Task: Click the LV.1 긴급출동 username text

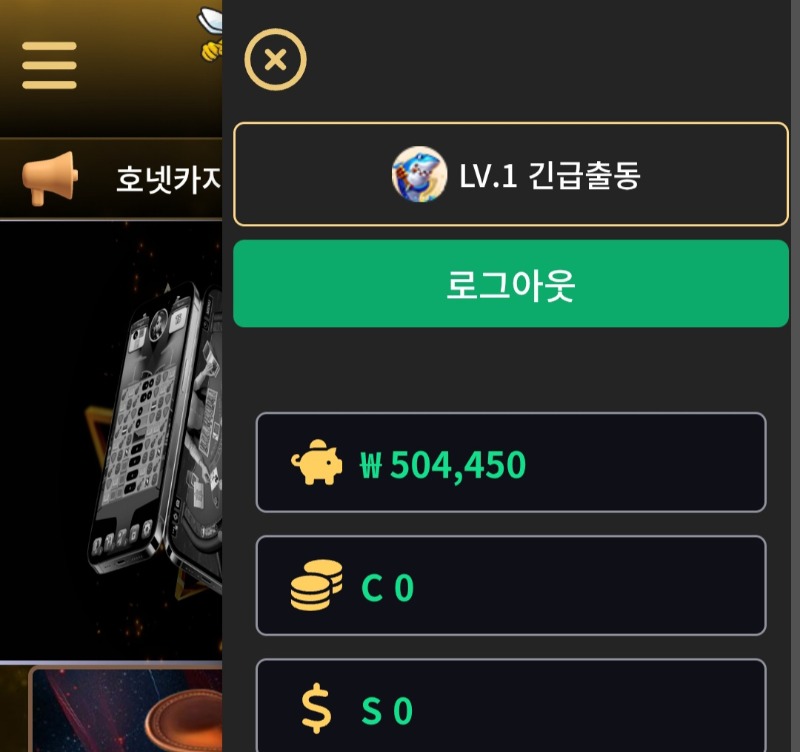Action: pos(549,175)
